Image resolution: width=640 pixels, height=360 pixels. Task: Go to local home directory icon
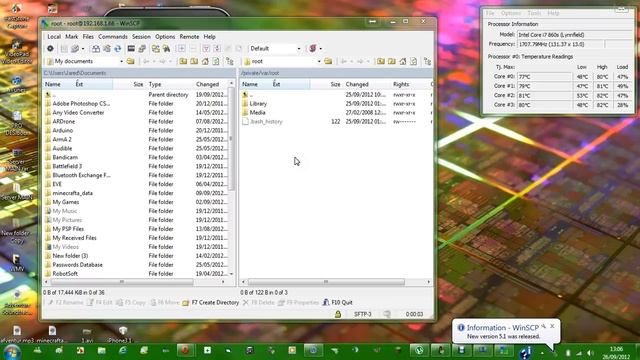point(205,61)
